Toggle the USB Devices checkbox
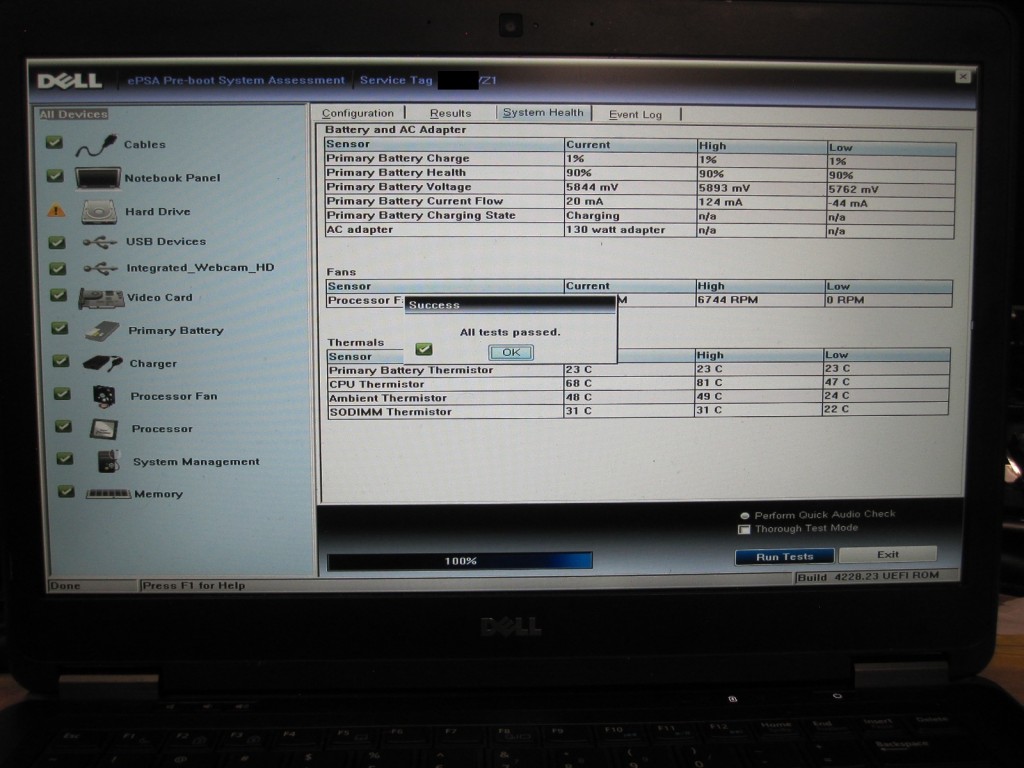 pos(57,242)
